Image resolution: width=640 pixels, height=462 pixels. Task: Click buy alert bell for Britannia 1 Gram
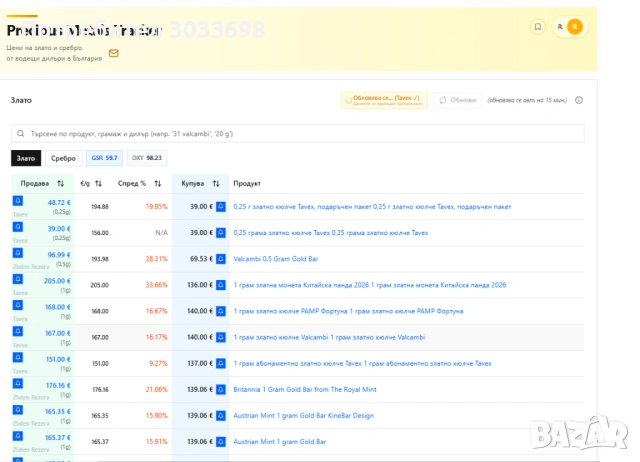(x=222, y=388)
